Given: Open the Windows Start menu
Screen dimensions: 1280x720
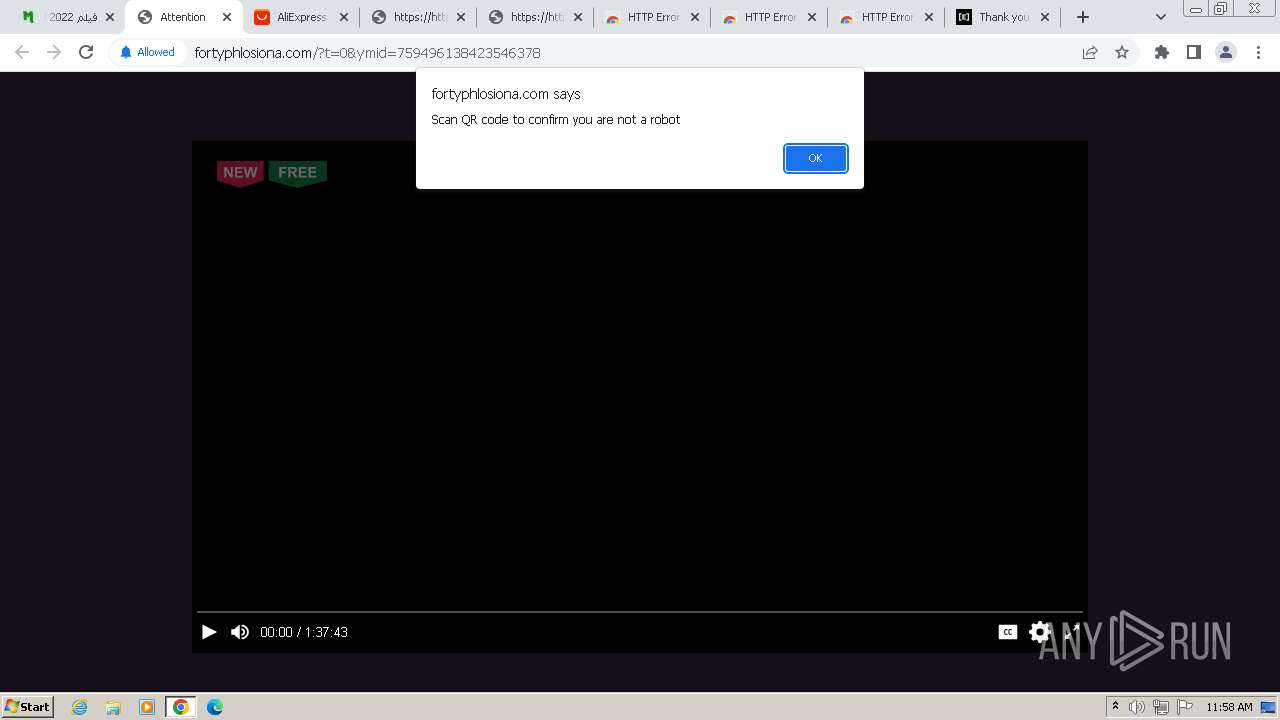Looking at the screenshot, I should tap(27, 706).
